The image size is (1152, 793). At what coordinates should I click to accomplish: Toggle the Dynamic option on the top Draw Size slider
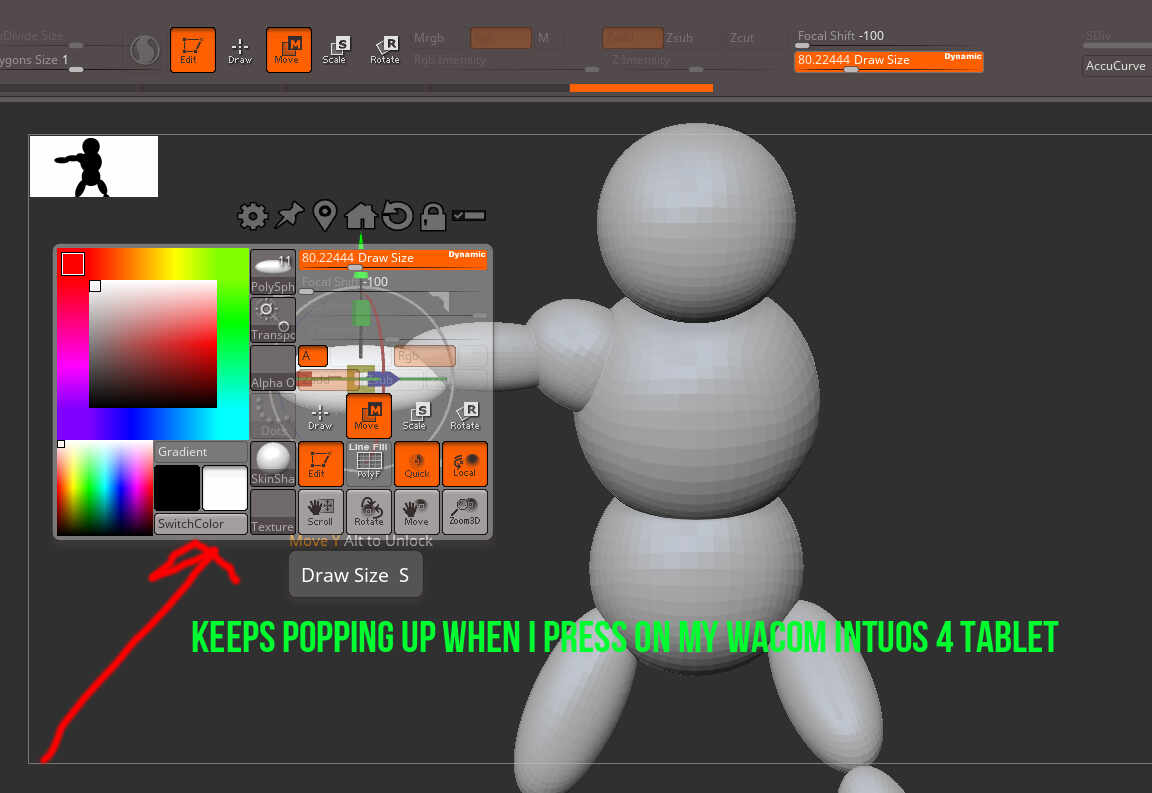pos(962,57)
